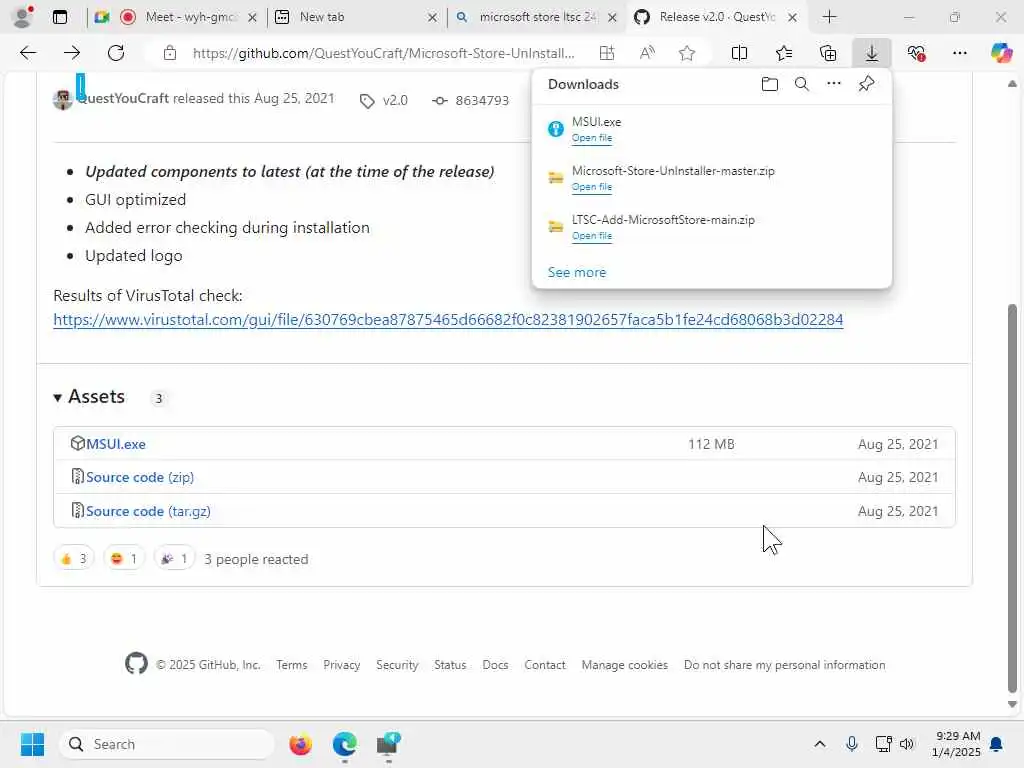Open Favorites list icon
1024x768 pixels.
pos(784,53)
